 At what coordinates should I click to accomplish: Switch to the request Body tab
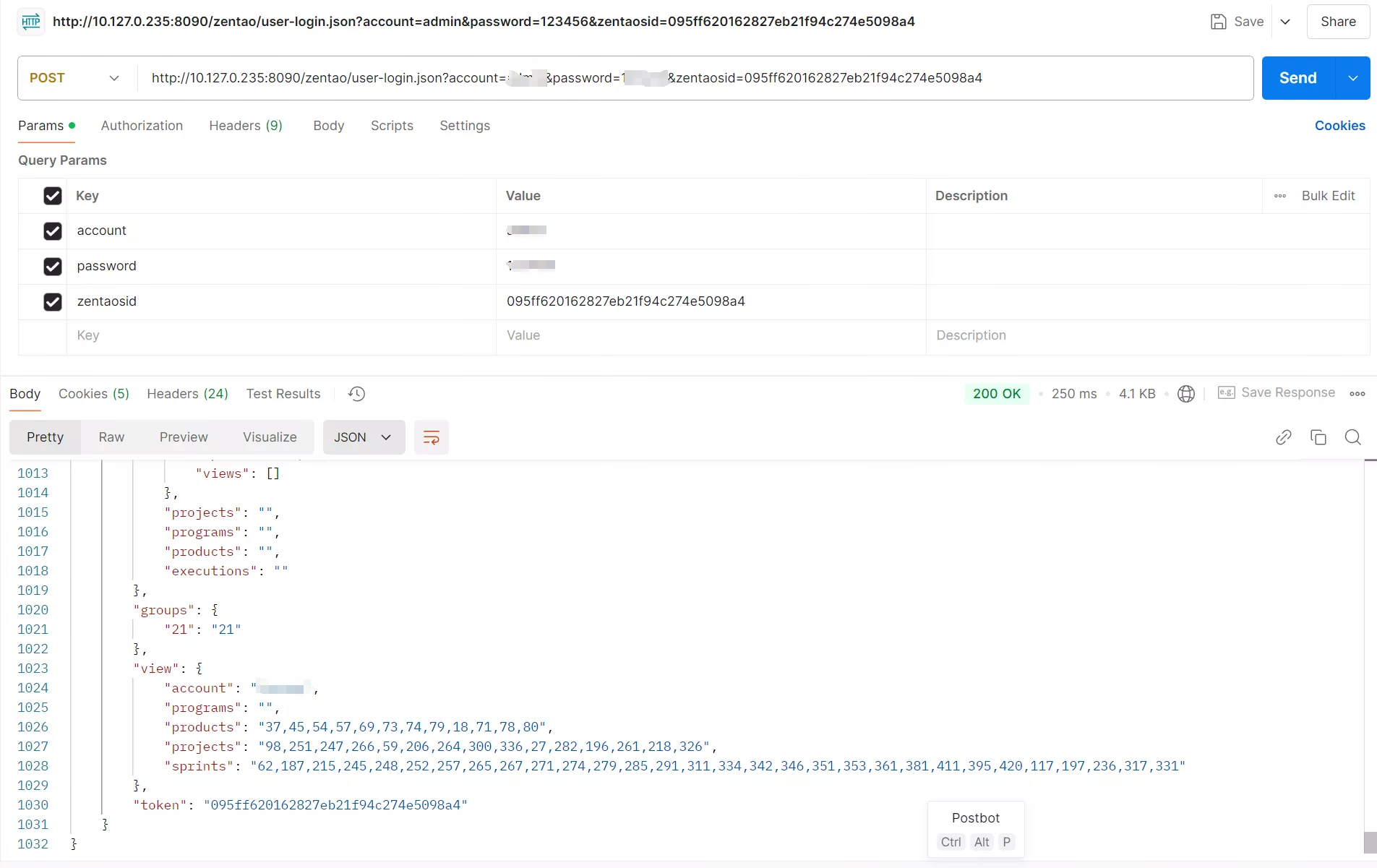[x=329, y=126]
